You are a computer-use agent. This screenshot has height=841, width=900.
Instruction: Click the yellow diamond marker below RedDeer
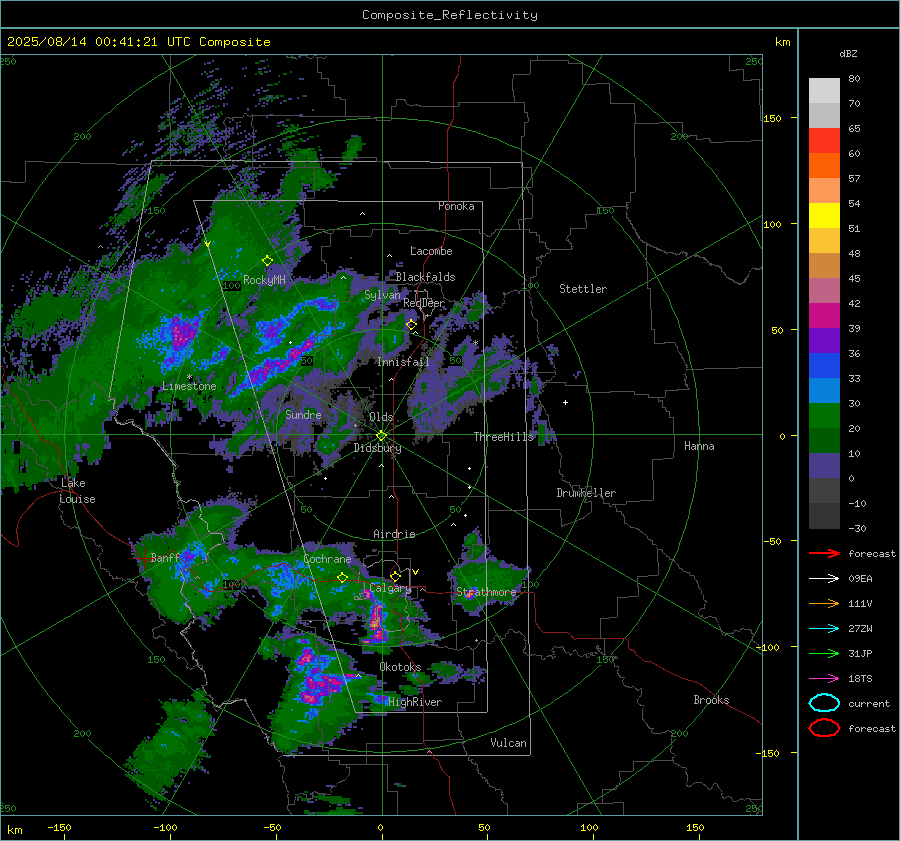pos(411,325)
